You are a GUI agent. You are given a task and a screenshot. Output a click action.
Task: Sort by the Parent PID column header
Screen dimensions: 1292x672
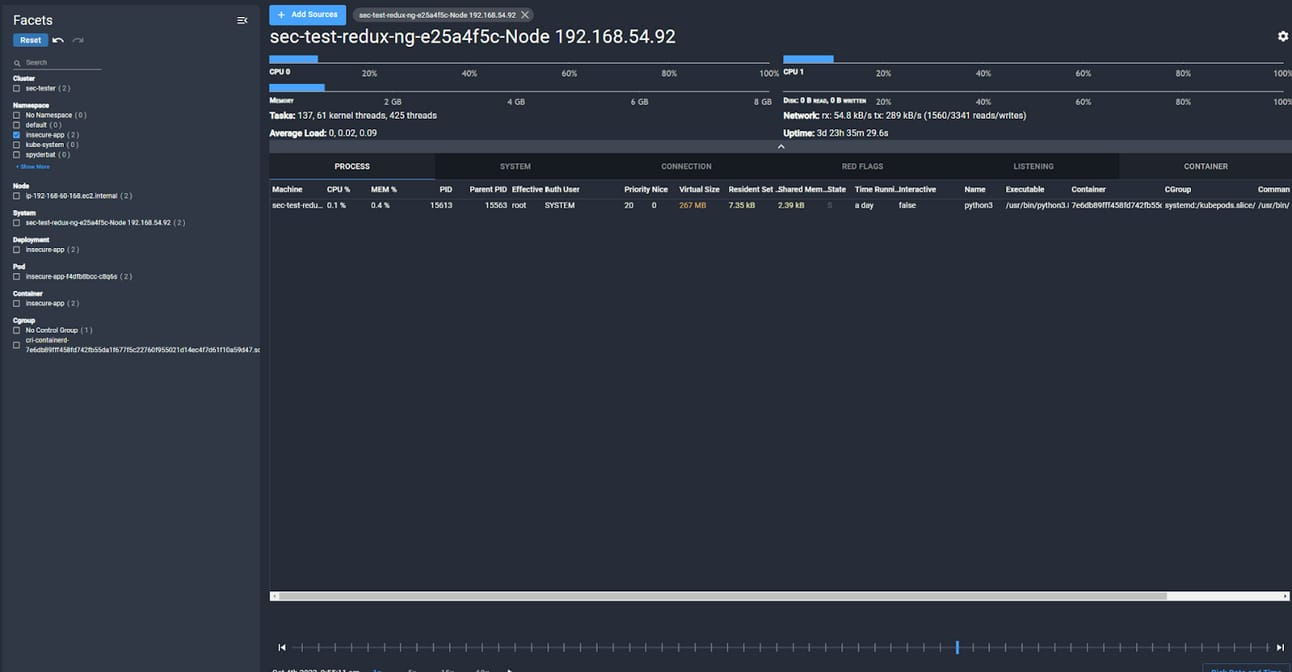pyautogui.click(x=488, y=190)
